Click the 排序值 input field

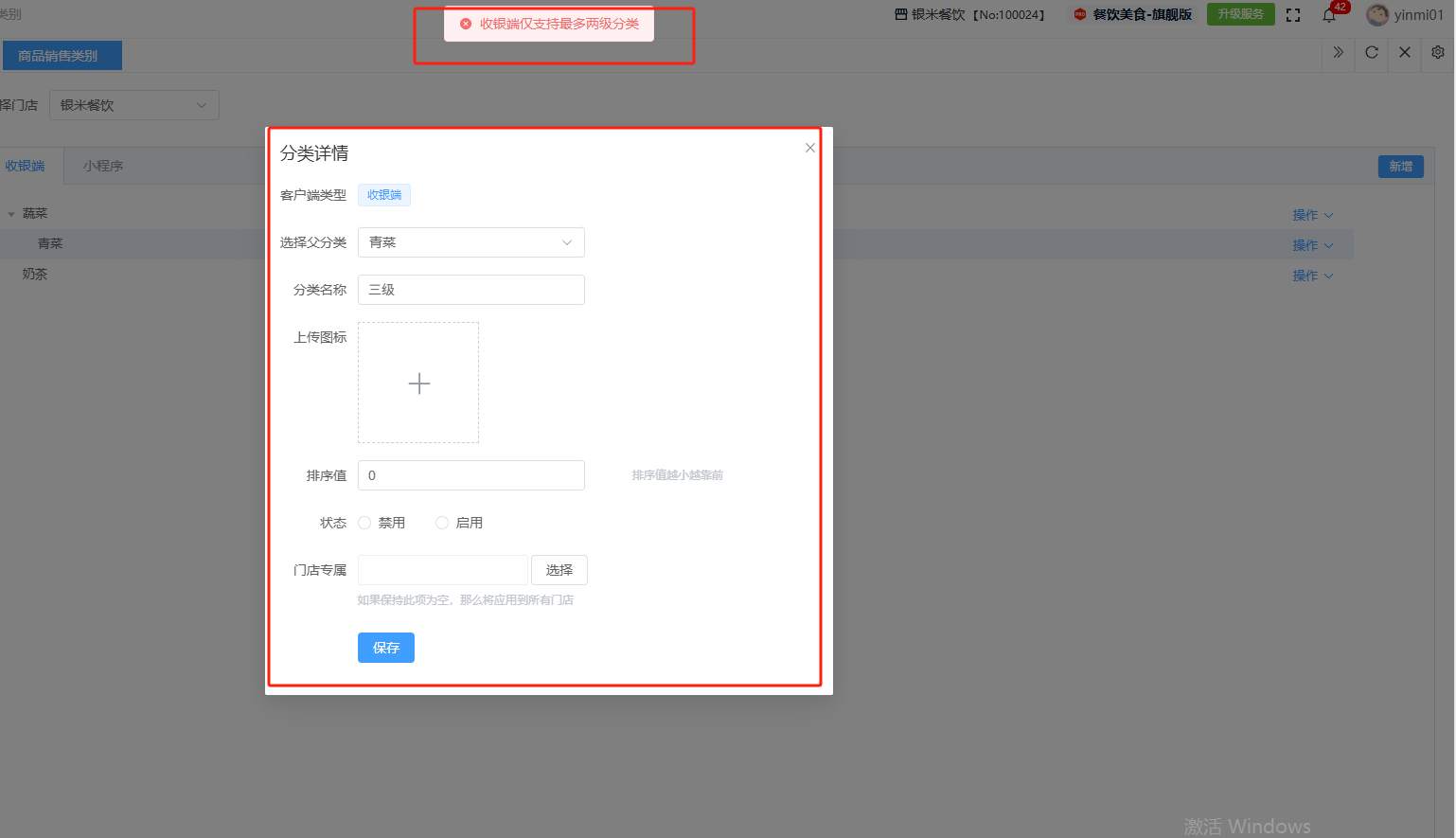click(x=471, y=475)
